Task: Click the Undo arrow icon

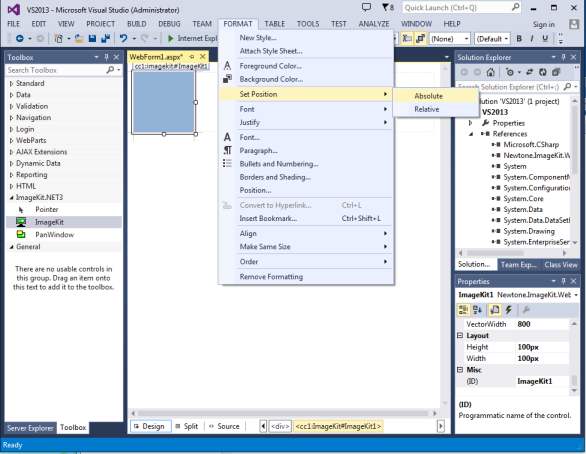Action: [x=124, y=38]
